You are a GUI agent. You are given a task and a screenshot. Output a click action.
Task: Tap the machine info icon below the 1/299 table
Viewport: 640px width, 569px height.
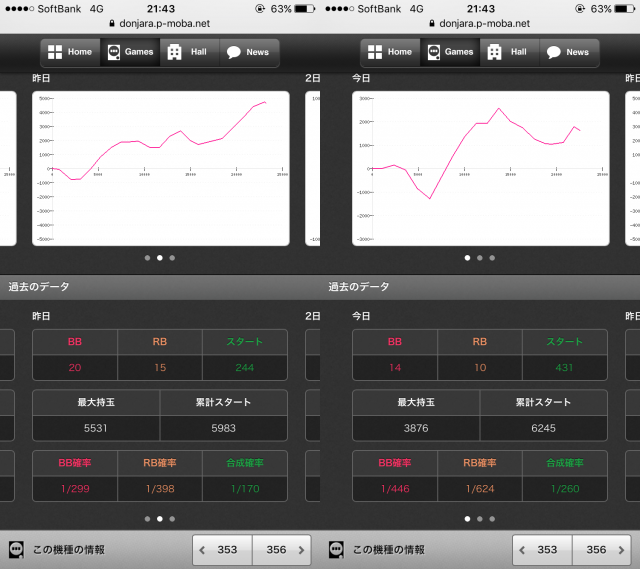pos(16,549)
